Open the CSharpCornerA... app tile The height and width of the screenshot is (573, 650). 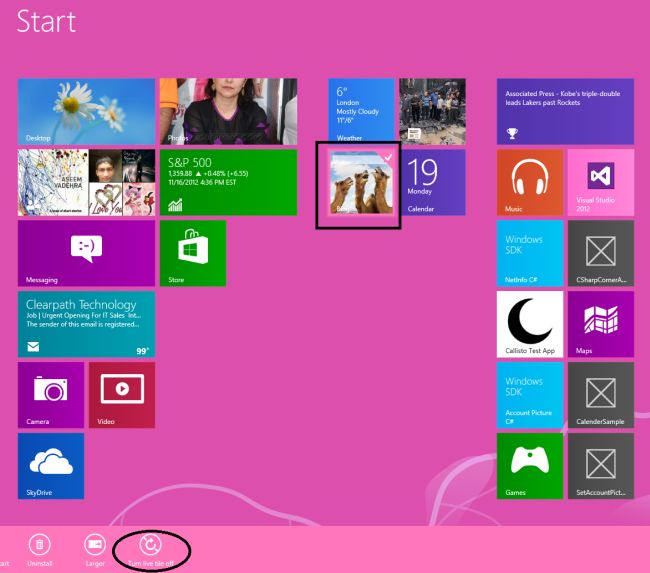601,253
